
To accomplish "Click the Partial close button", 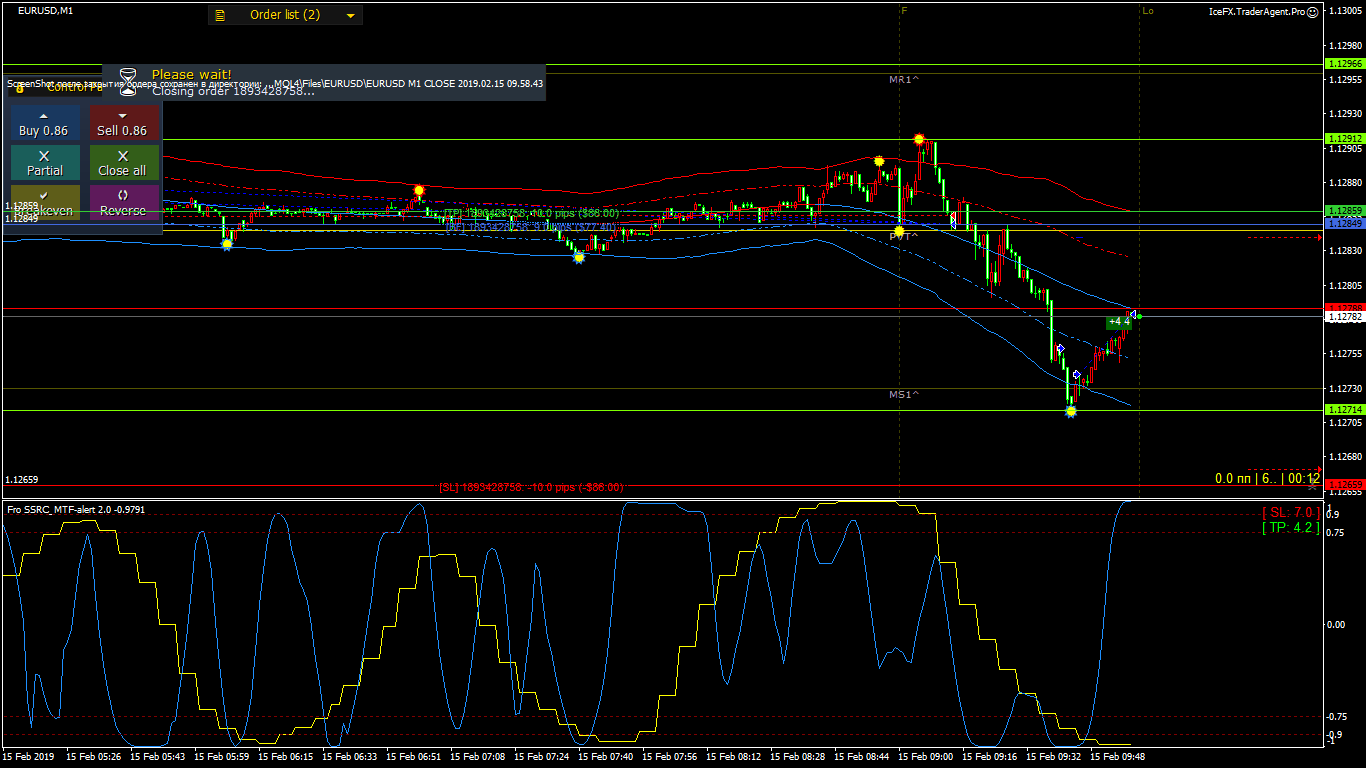I will (45, 163).
